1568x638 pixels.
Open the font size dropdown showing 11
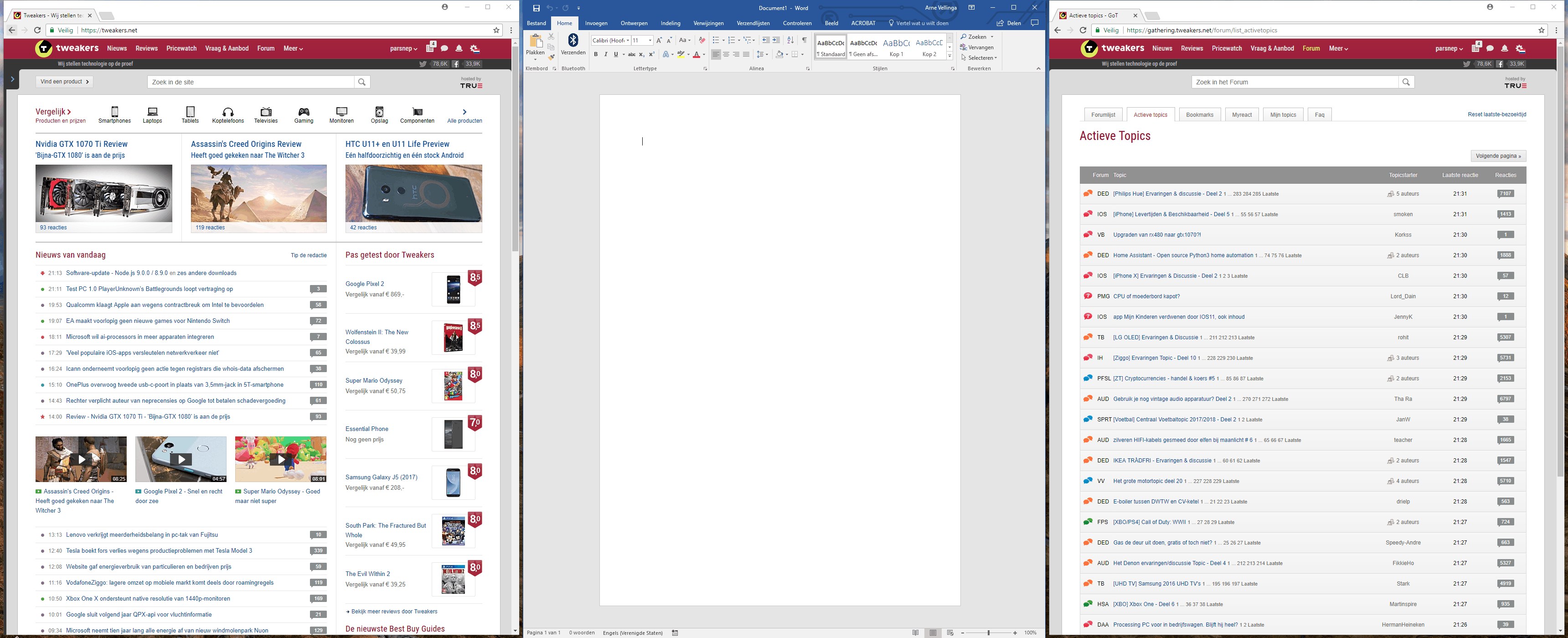pos(650,40)
